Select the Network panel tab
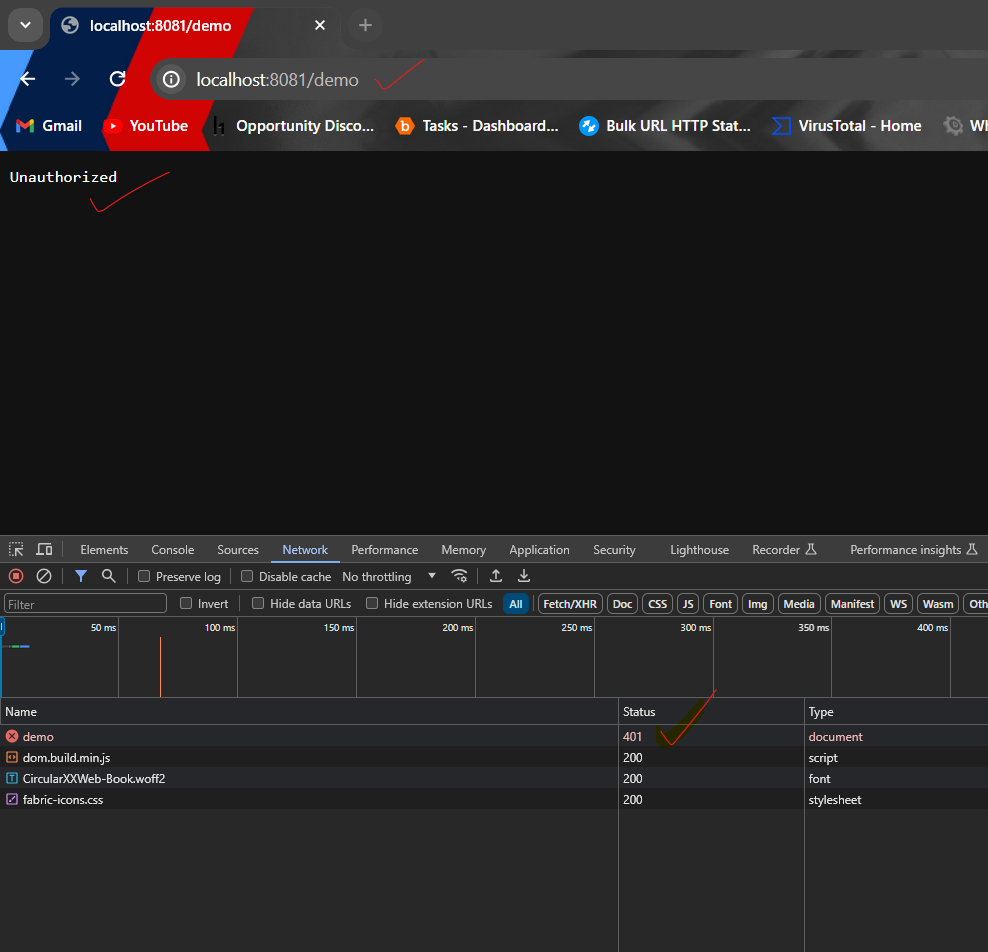Screen dimensions: 988x952 point(305,550)
